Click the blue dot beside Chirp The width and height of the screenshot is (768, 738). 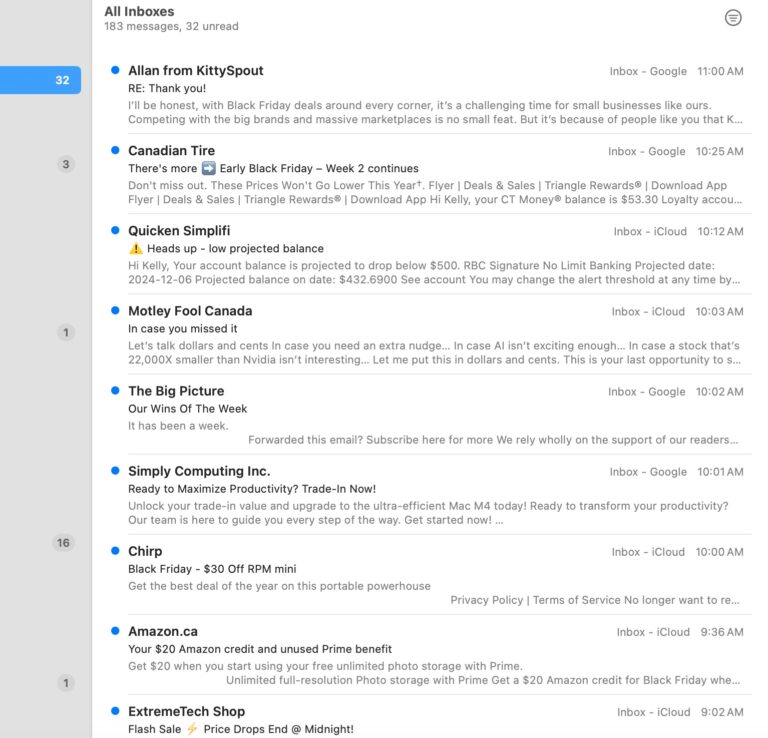pos(116,551)
